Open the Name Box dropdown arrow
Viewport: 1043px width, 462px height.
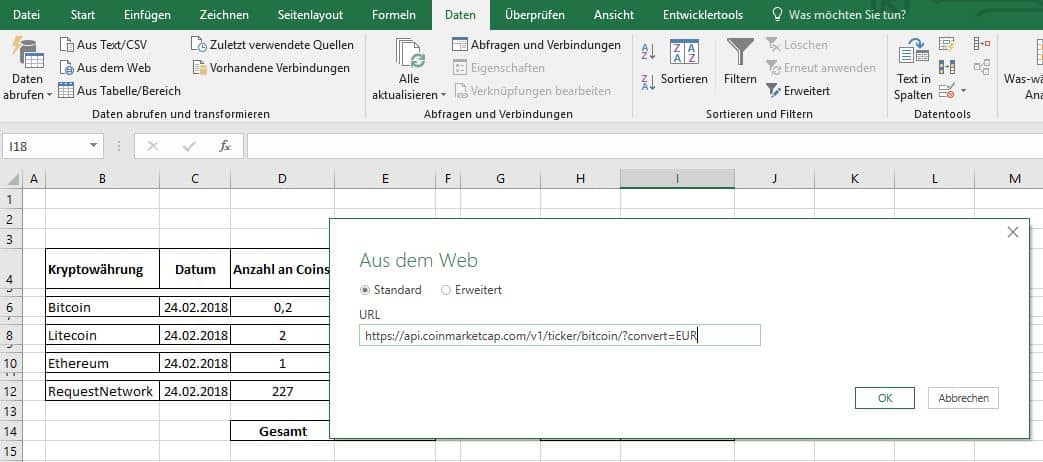click(x=94, y=146)
